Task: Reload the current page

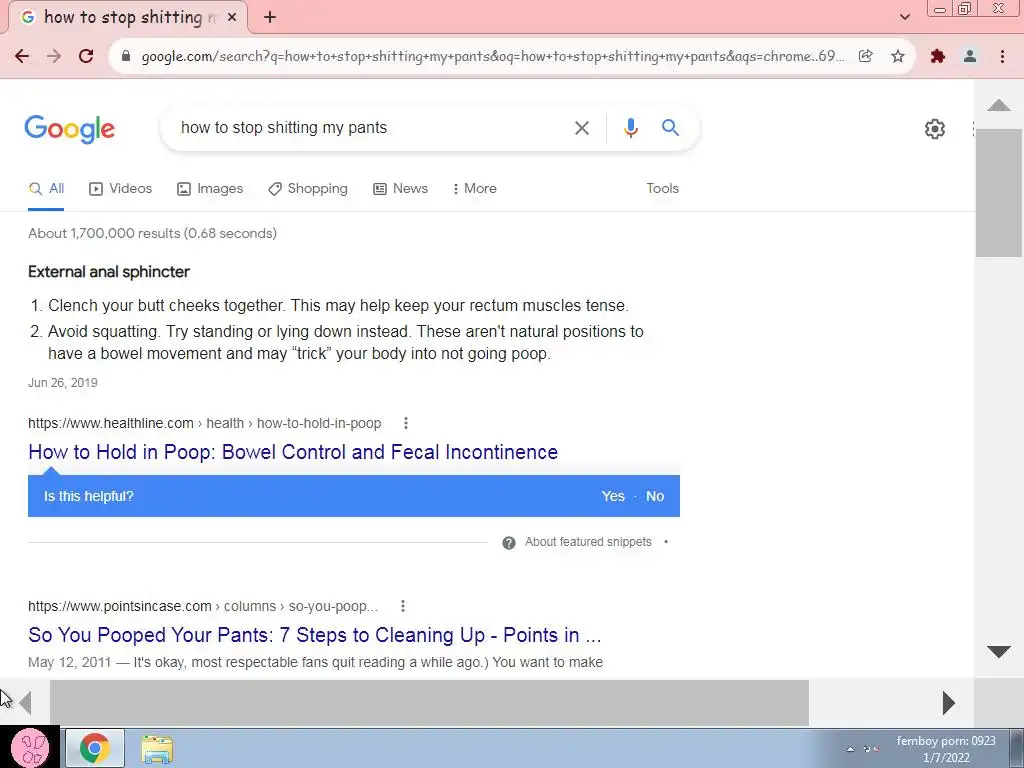Action: (x=86, y=56)
